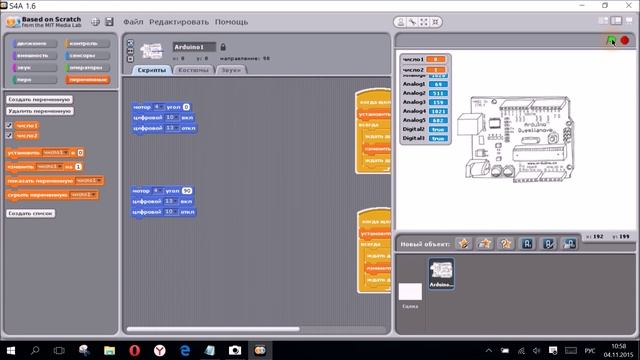Click the угол 90 value field
The image size is (640, 360).
point(187,191)
